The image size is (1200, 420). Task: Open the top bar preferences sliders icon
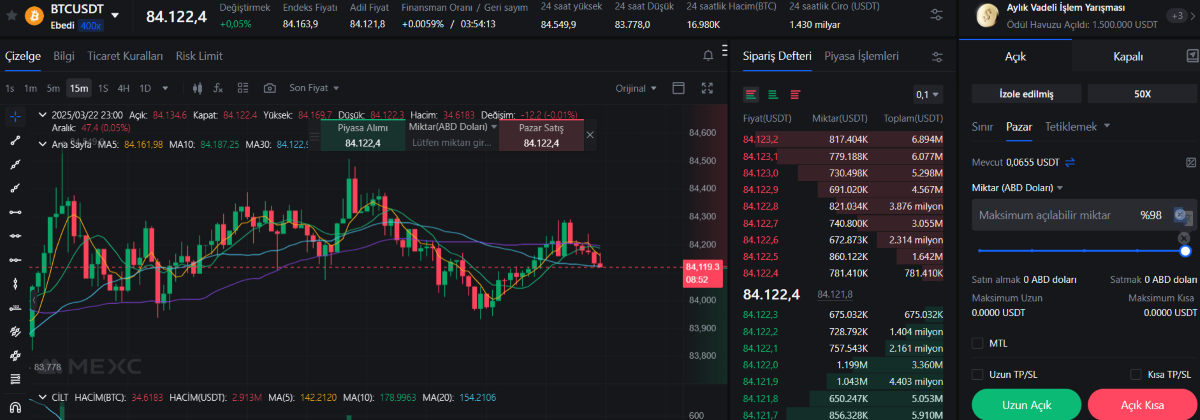[x=936, y=16]
